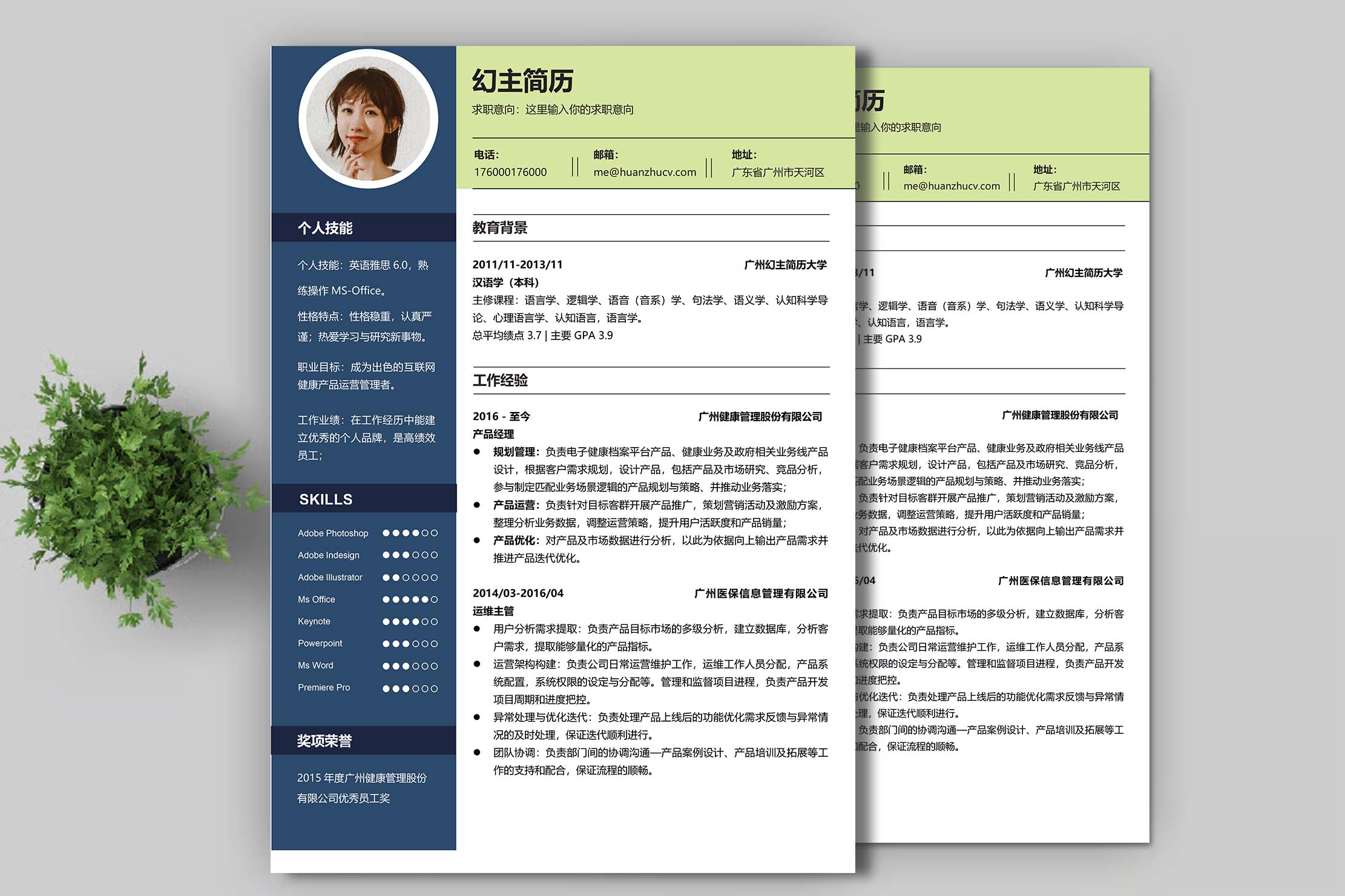This screenshot has width=1345, height=896.
Task: Click the 广州幻主简历大学 text on front page
Action: click(785, 265)
